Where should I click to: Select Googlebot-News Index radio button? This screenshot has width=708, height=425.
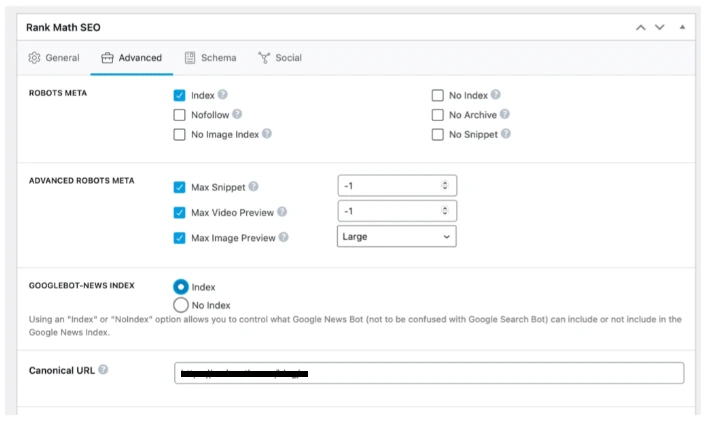[x=181, y=287]
